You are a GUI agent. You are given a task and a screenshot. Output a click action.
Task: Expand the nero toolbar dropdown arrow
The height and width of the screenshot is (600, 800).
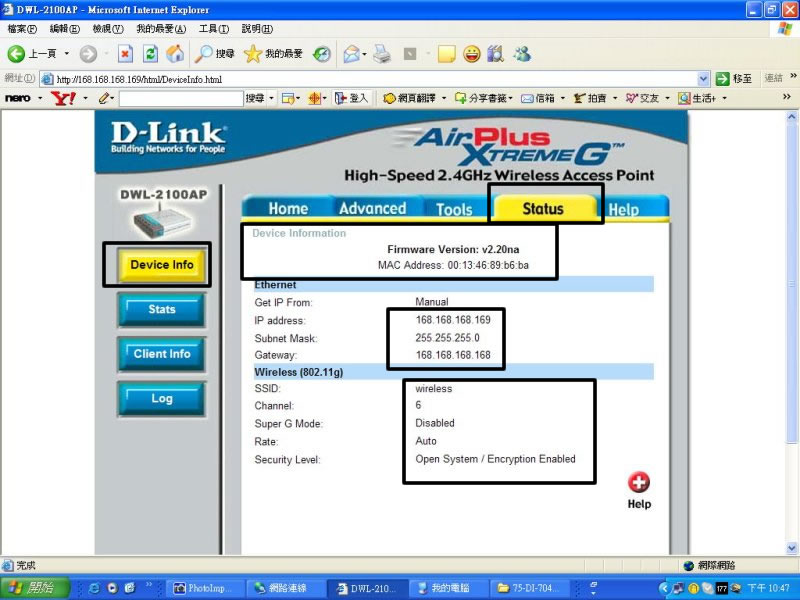40,98
